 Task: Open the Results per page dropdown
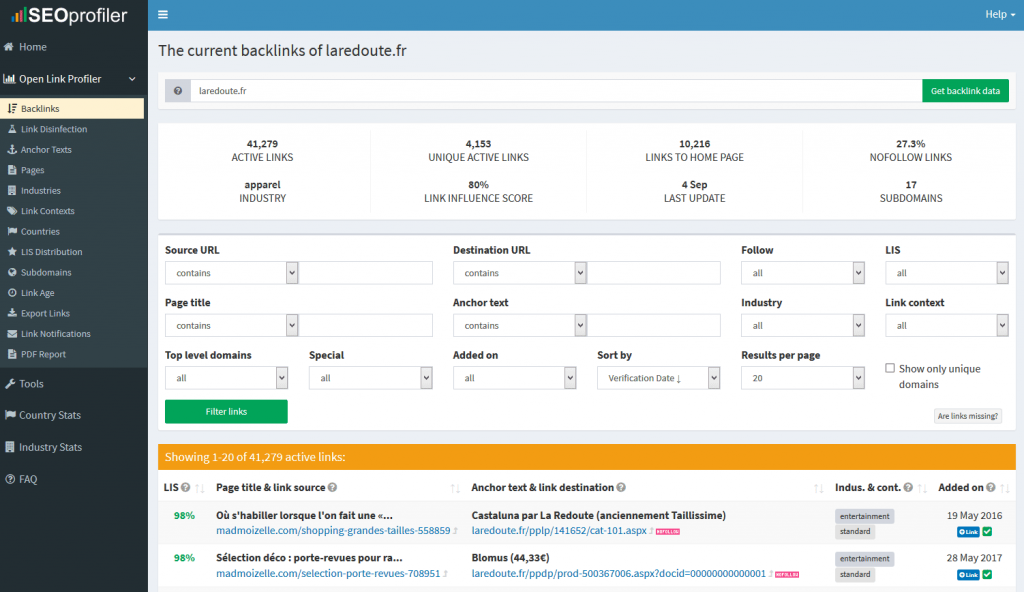click(x=803, y=378)
